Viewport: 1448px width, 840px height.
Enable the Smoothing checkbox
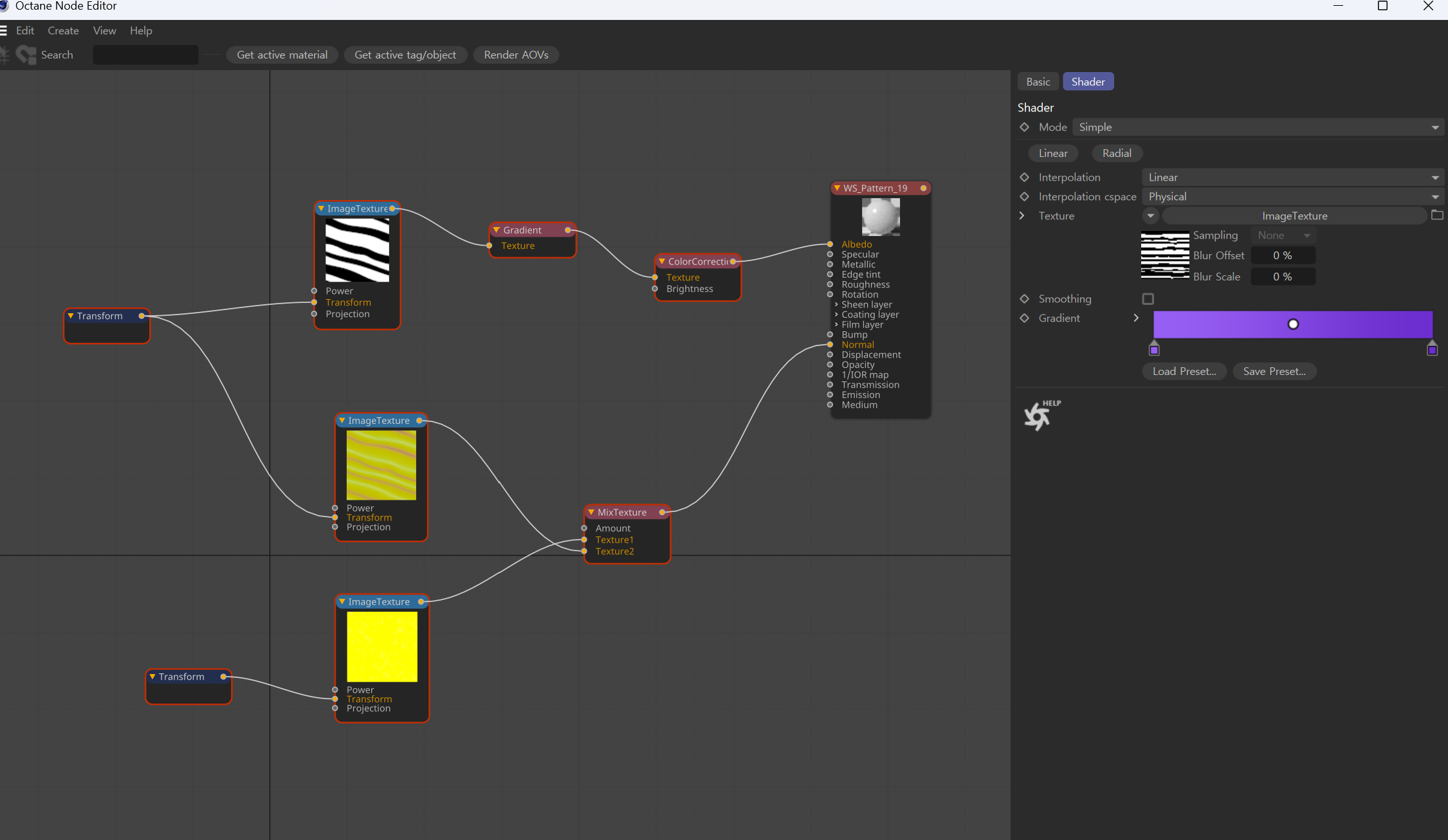point(1148,298)
